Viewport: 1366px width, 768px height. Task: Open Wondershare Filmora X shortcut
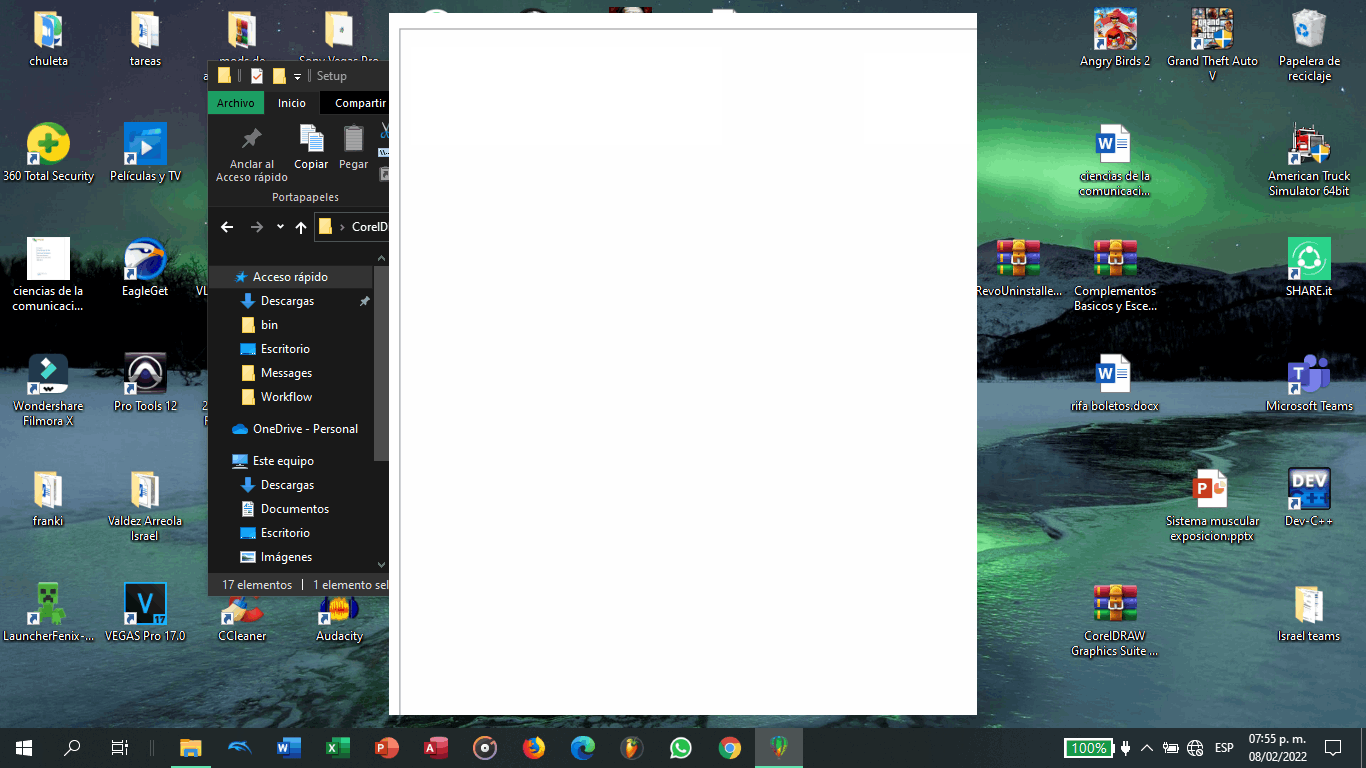[x=48, y=390]
